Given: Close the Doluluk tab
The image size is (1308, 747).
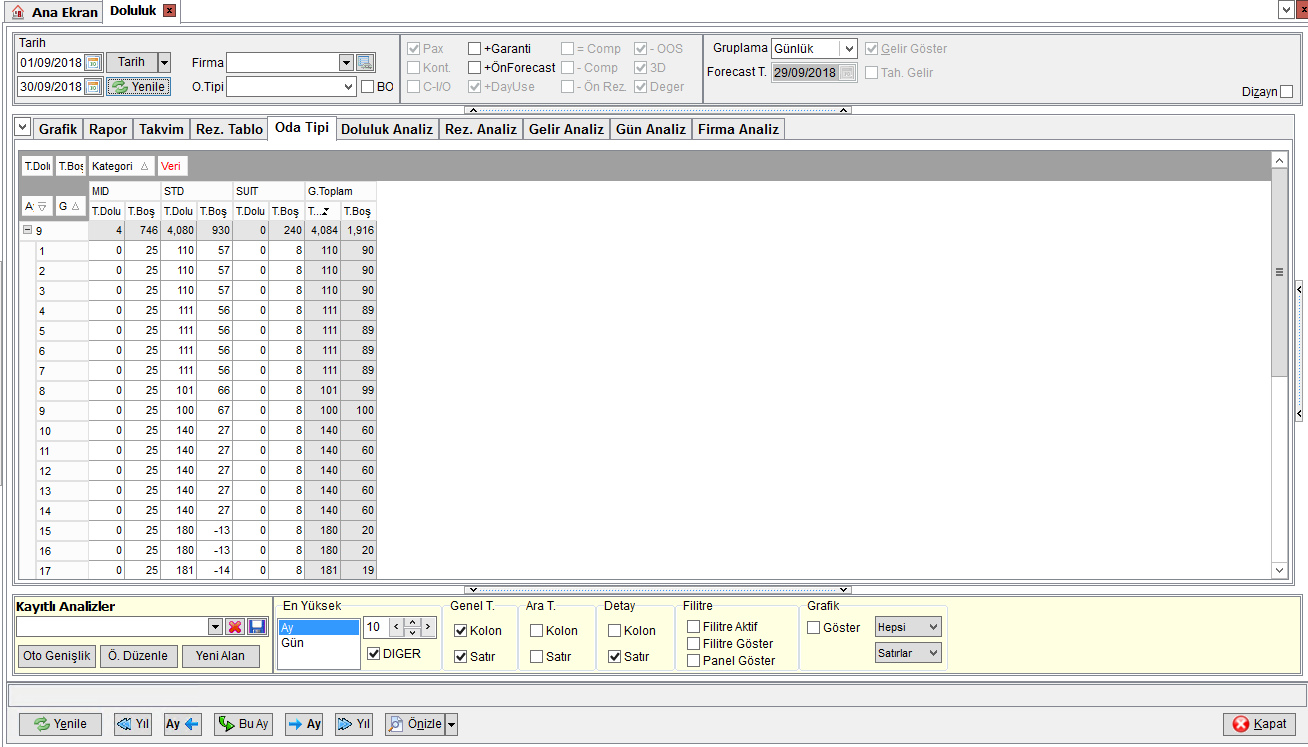Looking at the screenshot, I should click(x=169, y=11).
